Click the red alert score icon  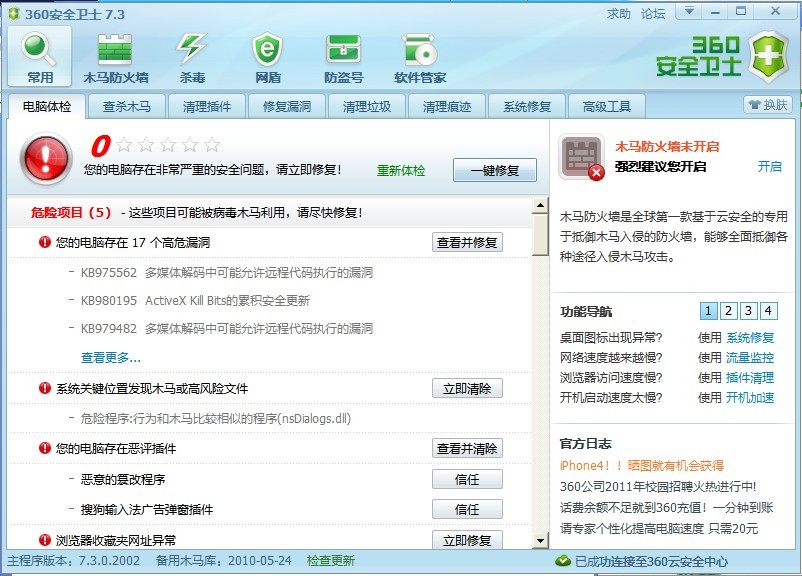(x=46, y=158)
